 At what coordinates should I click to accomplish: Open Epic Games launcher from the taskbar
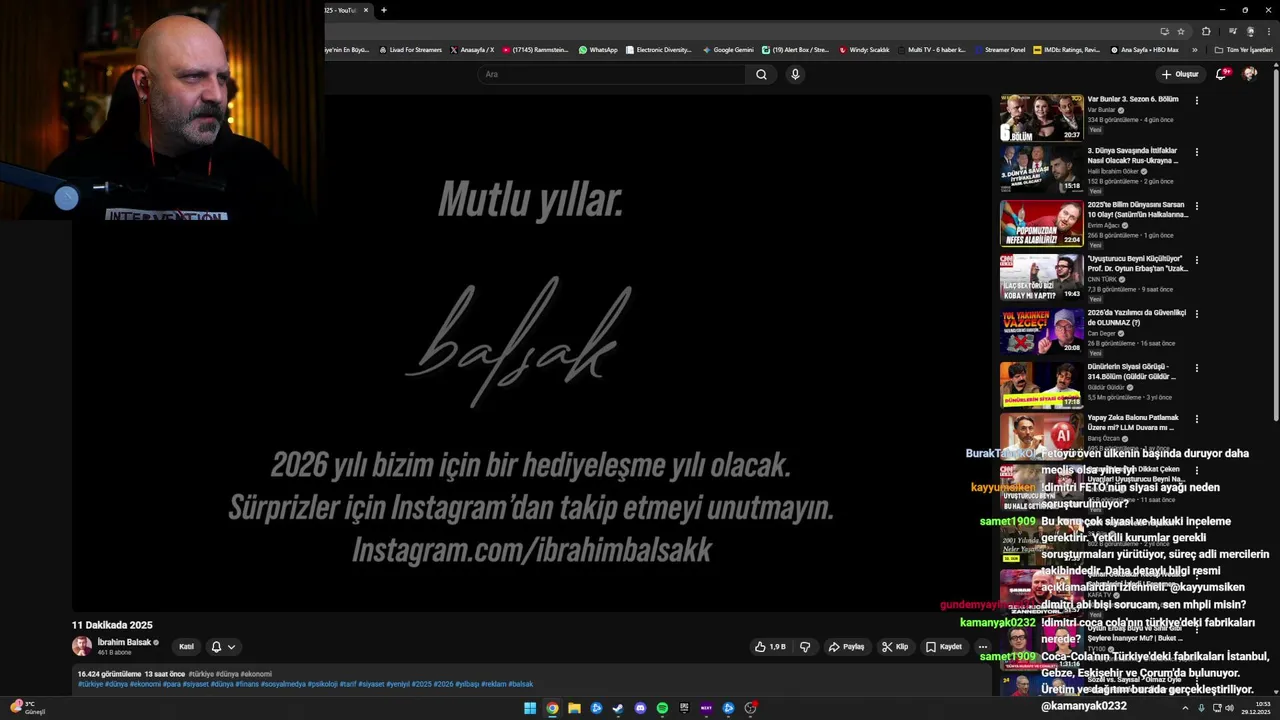(684, 708)
